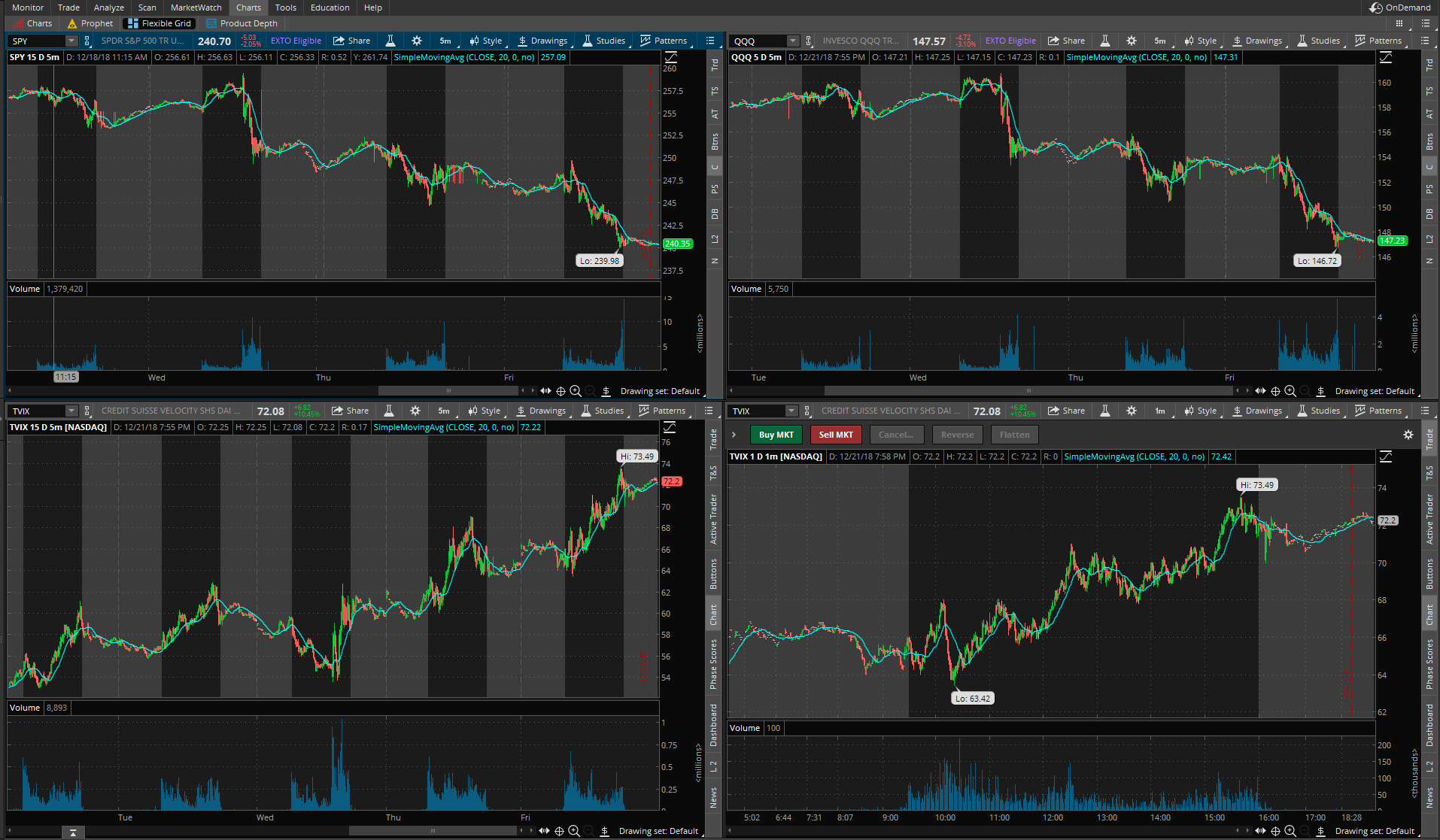1440x840 pixels.
Task: Open the symbol dropdown in the TVIX 5m chart
Action: click(71, 411)
